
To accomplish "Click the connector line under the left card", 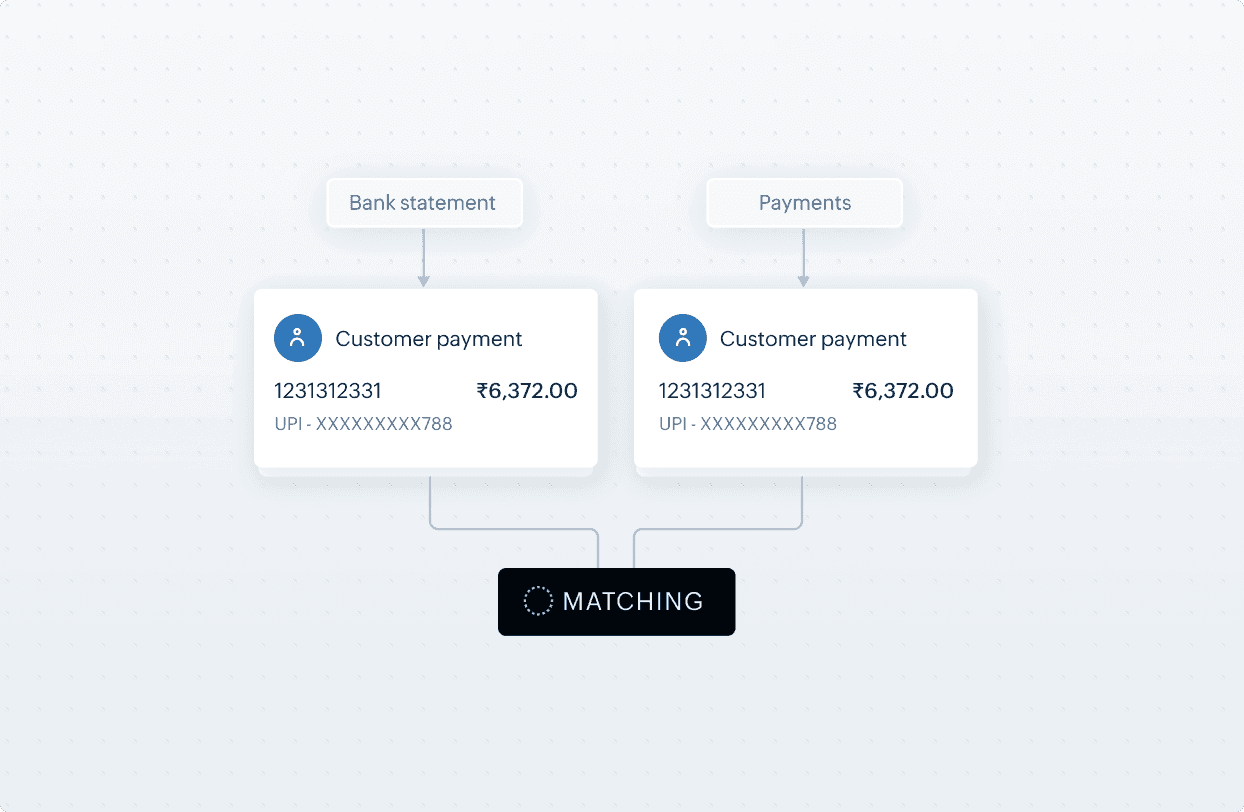I will 431,505.
